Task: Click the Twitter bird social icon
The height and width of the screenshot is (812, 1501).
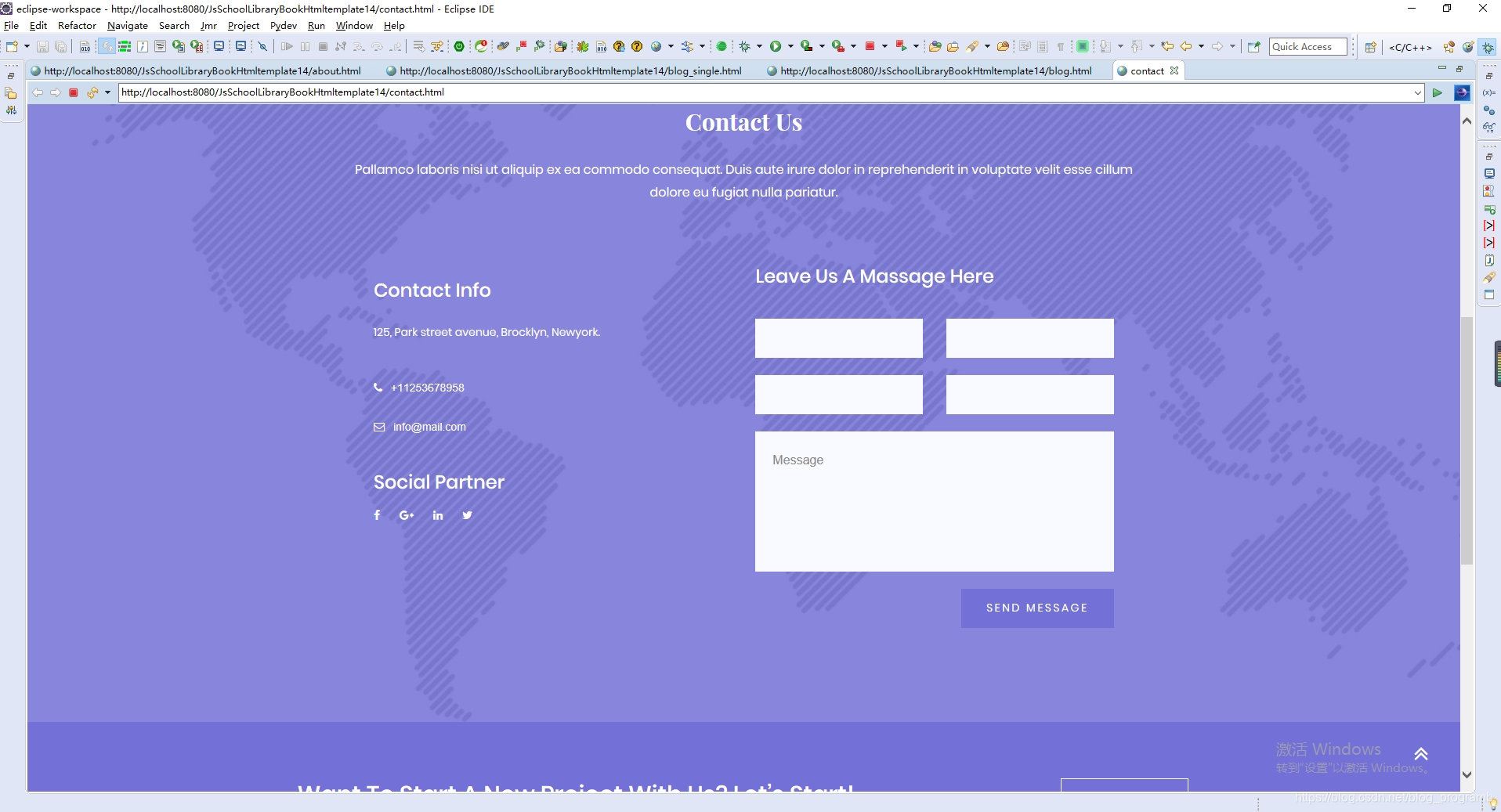Action: [x=467, y=515]
